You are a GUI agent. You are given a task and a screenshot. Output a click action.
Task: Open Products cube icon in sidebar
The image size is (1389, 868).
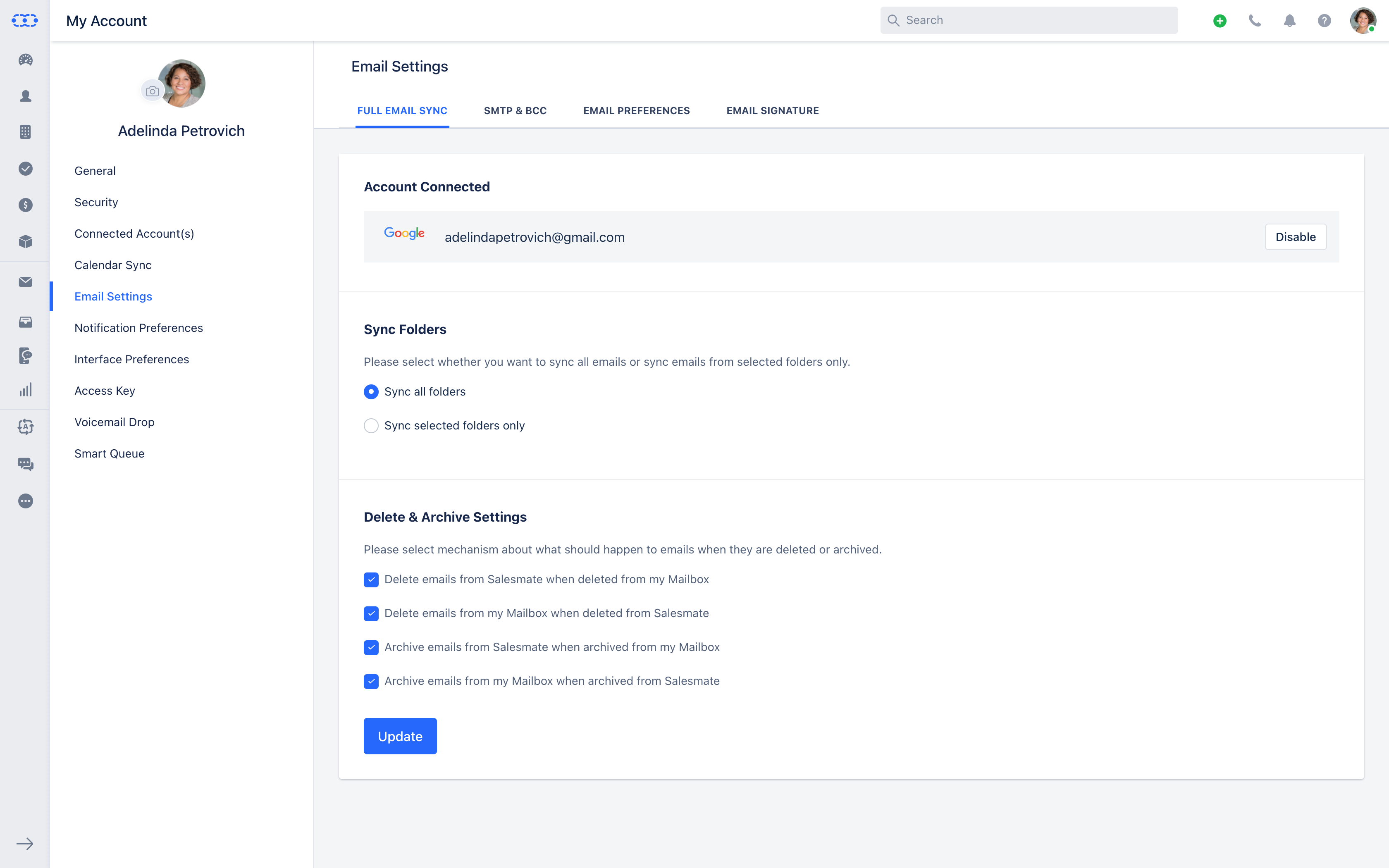click(25, 241)
